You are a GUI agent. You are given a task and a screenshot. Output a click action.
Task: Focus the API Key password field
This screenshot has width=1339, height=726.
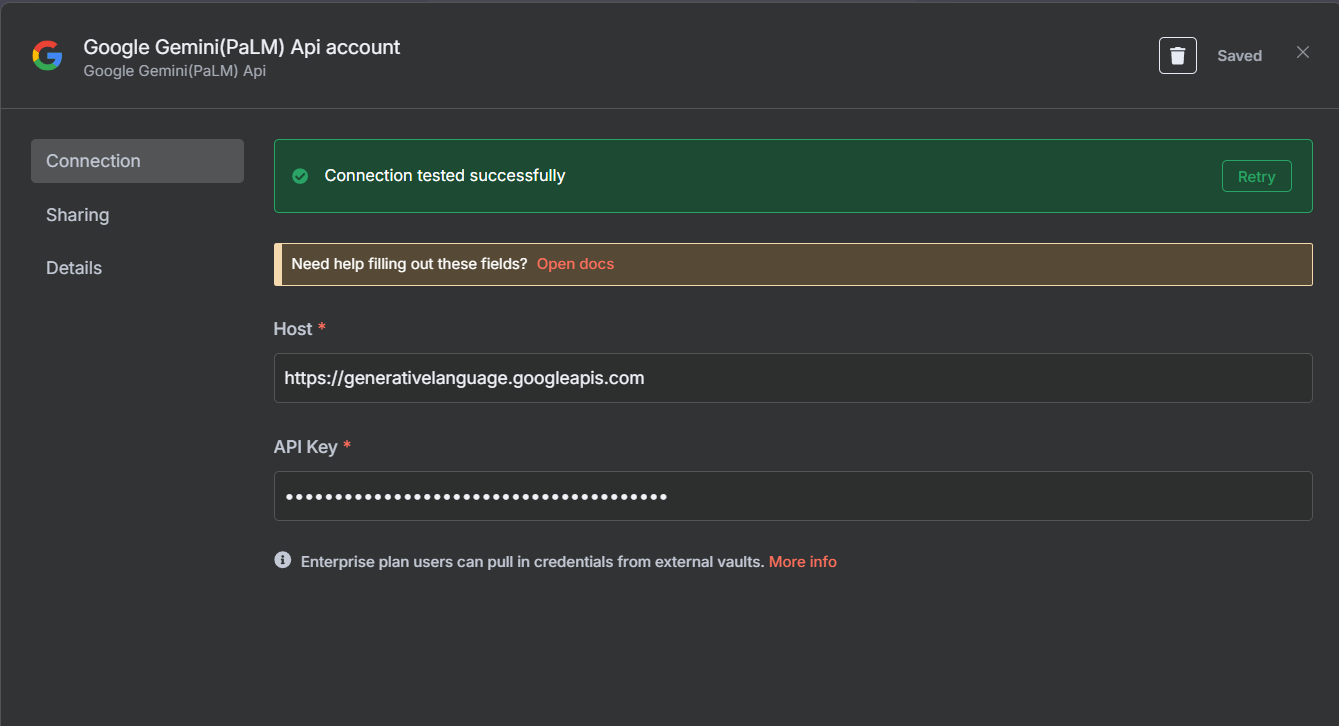pyautogui.click(x=793, y=496)
